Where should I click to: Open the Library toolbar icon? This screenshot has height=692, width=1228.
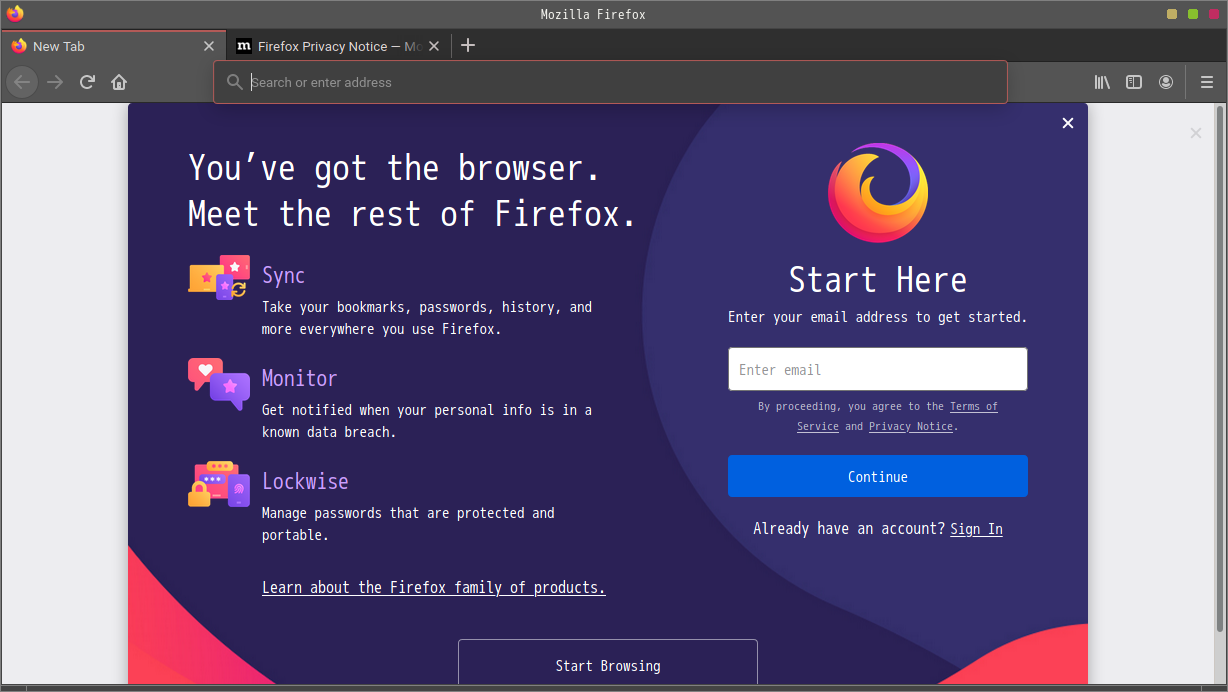coord(1102,82)
